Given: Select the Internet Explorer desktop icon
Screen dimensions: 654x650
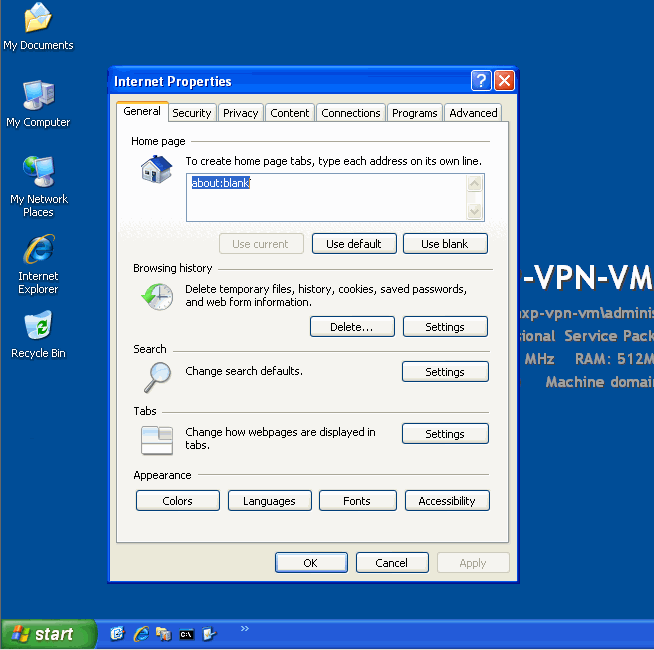Looking at the screenshot, I should [38, 264].
